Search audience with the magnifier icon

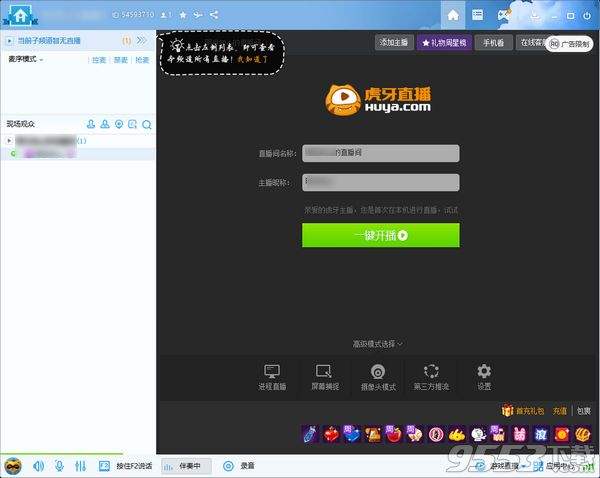point(147,124)
